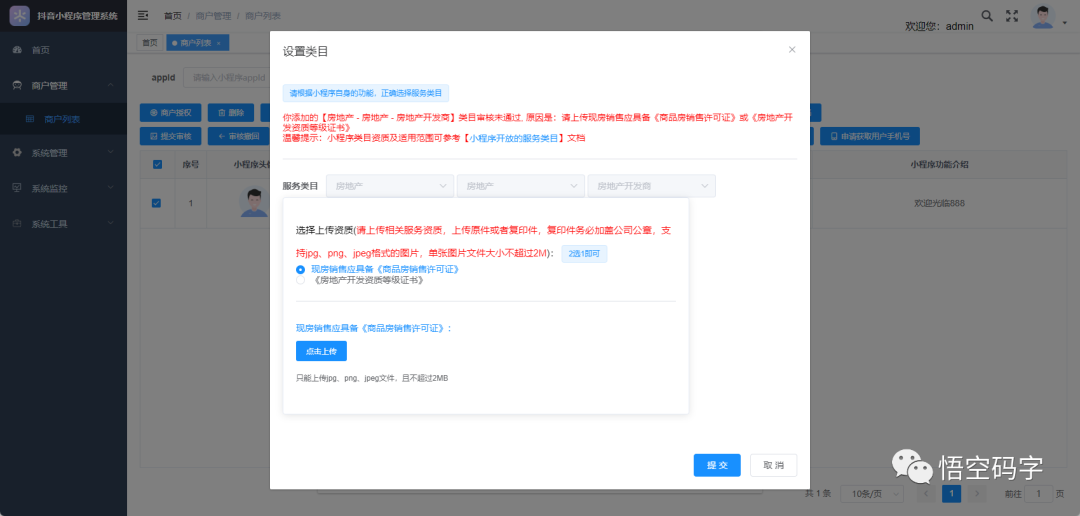Screen dimensions: 1080x516
Task: Expand the 系统工具 menu chevron
Action: [x=111, y=223]
